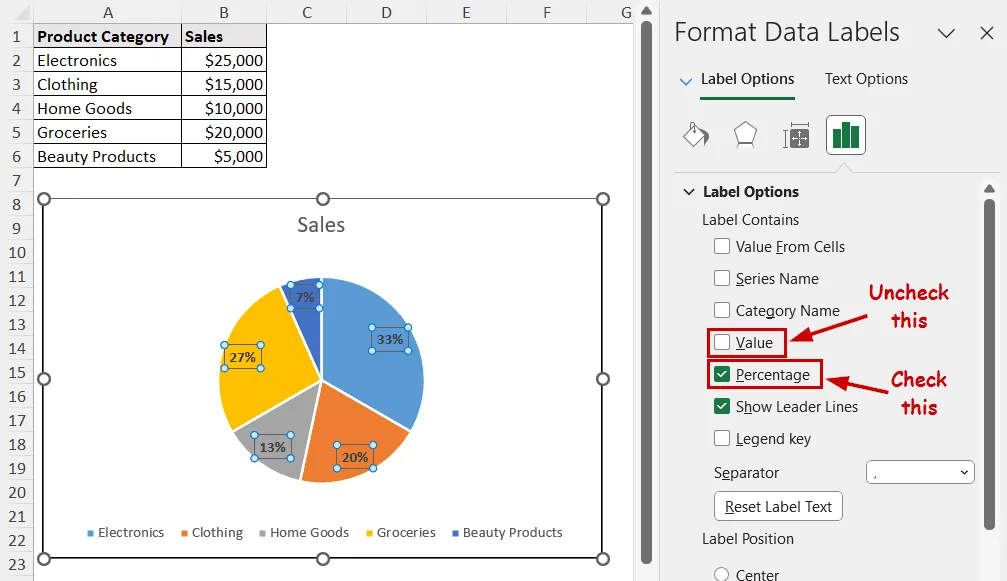The height and width of the screenshot is (581, 1007).
Task: Select Beauty Products legend entry
Action: pyautogui.click(x=507, y=532)
